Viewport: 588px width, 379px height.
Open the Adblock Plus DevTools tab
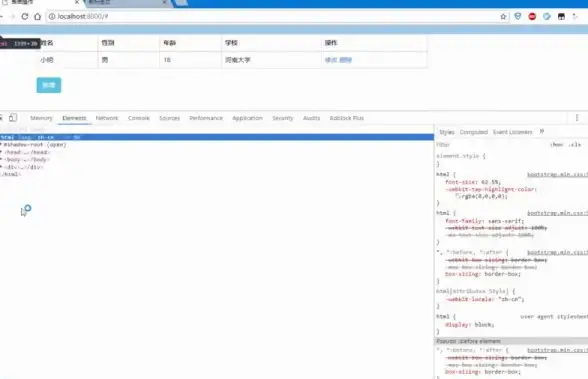pos(346,118)
